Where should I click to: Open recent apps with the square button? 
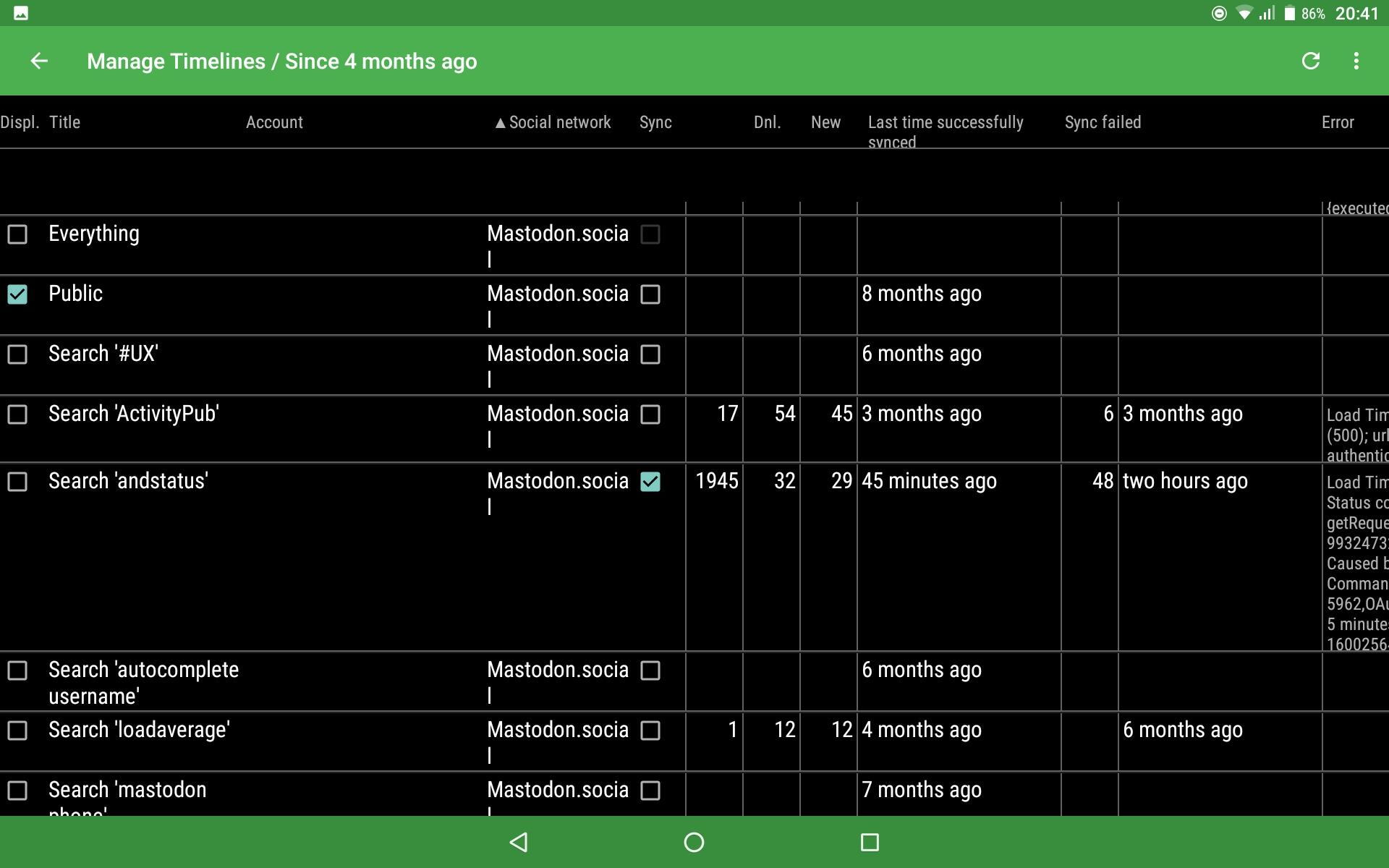pos(870,842)
